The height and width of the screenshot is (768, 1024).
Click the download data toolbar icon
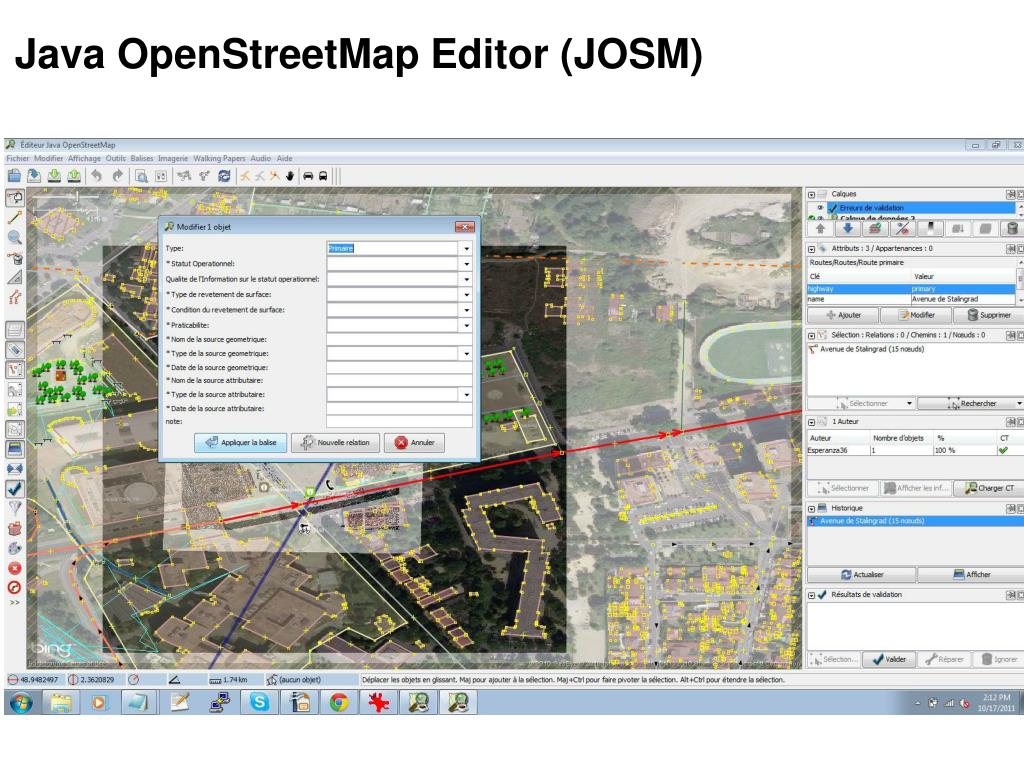tap(54, 176)
